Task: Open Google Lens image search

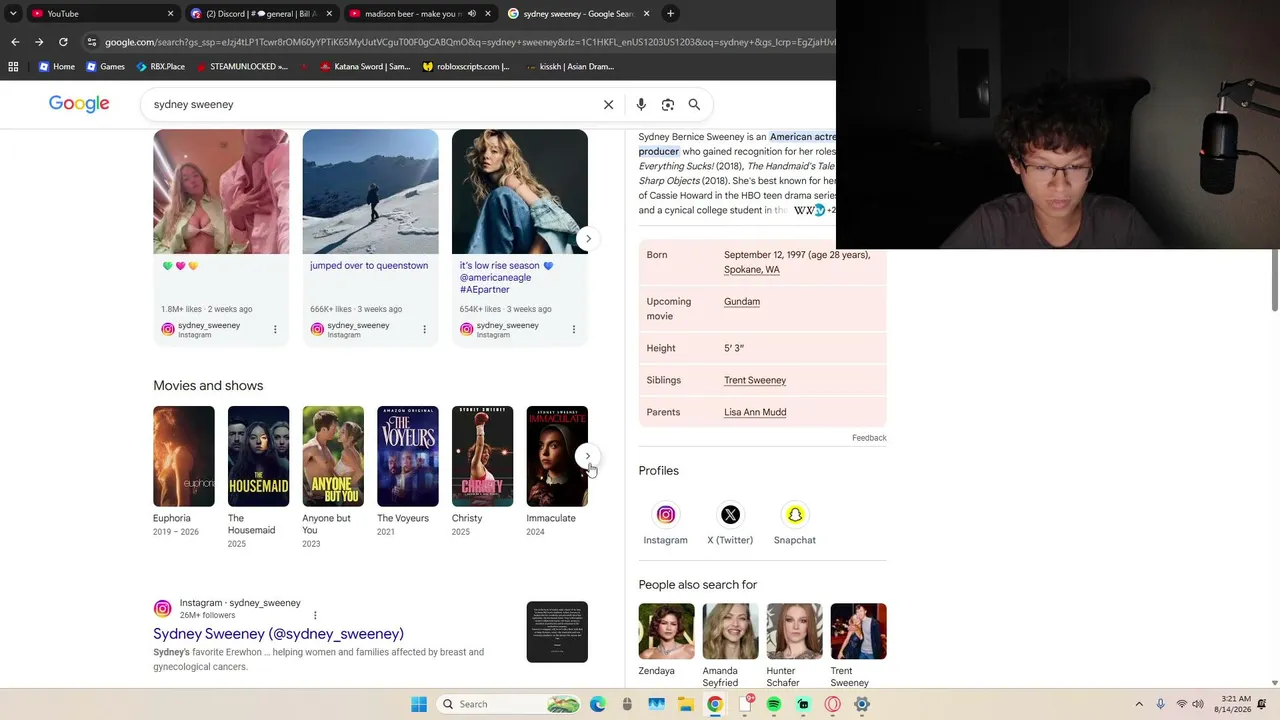Action: click(668, 104)
